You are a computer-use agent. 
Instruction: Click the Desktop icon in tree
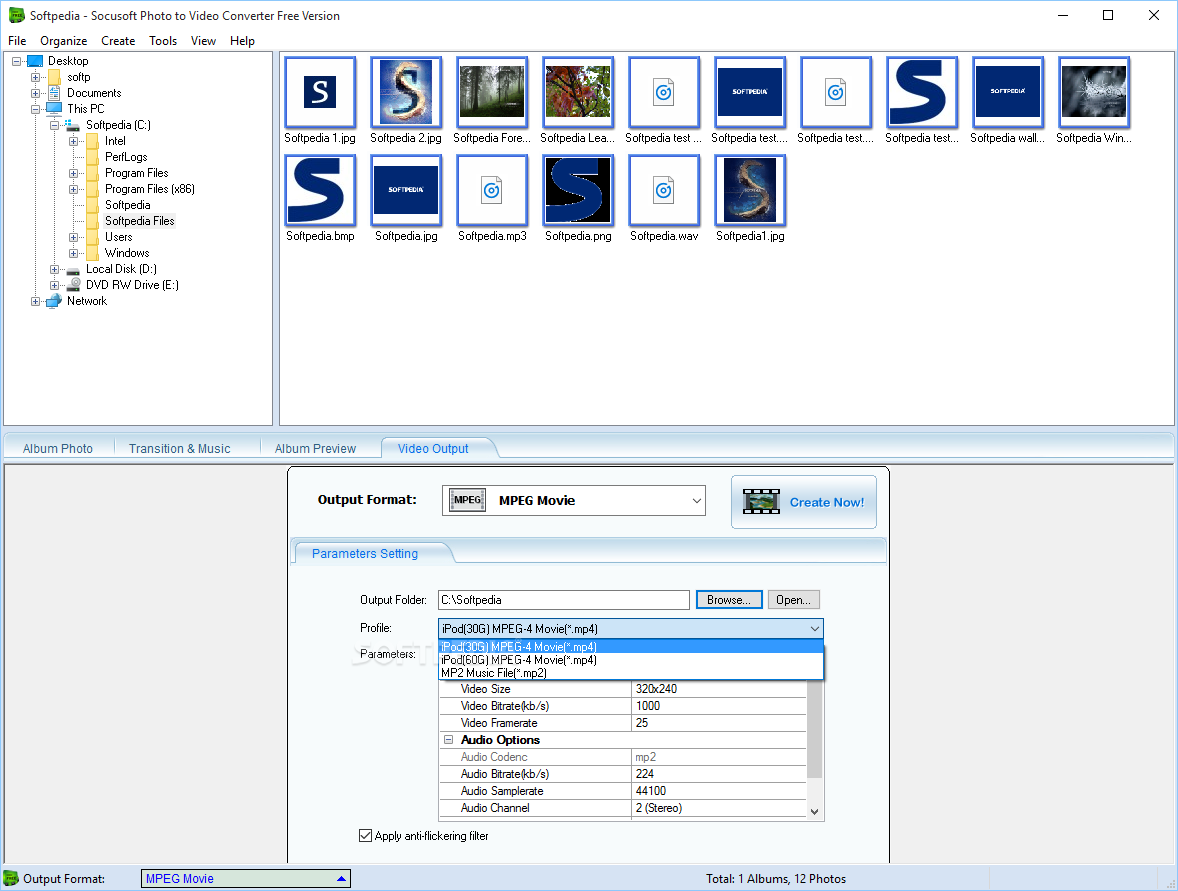coord(35,61)
